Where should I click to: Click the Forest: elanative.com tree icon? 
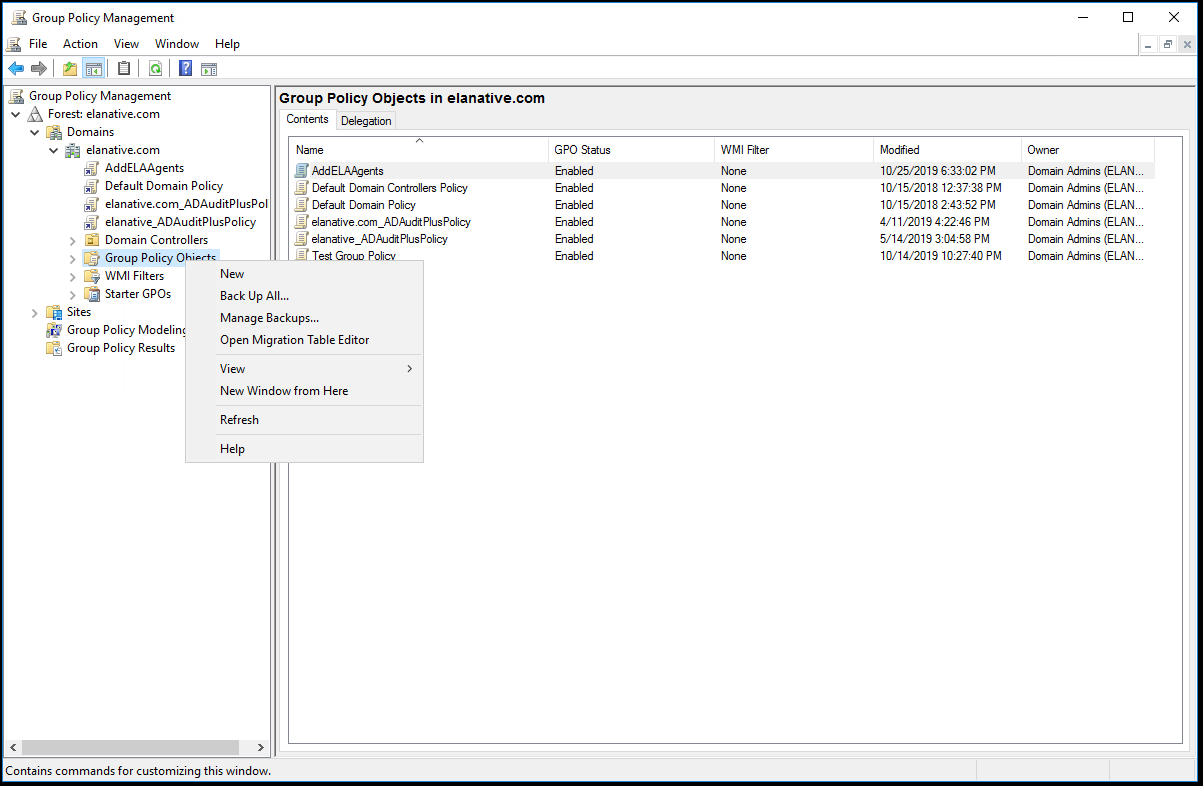click(x=36, y=114)
